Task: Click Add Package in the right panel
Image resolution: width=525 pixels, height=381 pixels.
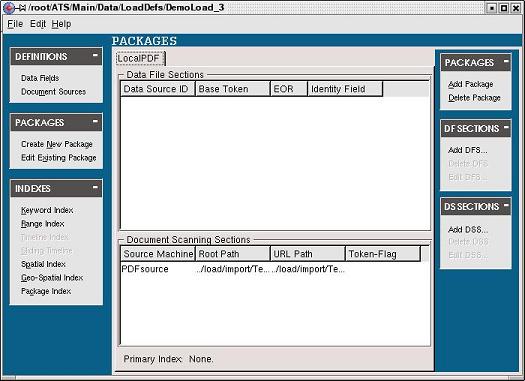Action: tap(470, 84)
